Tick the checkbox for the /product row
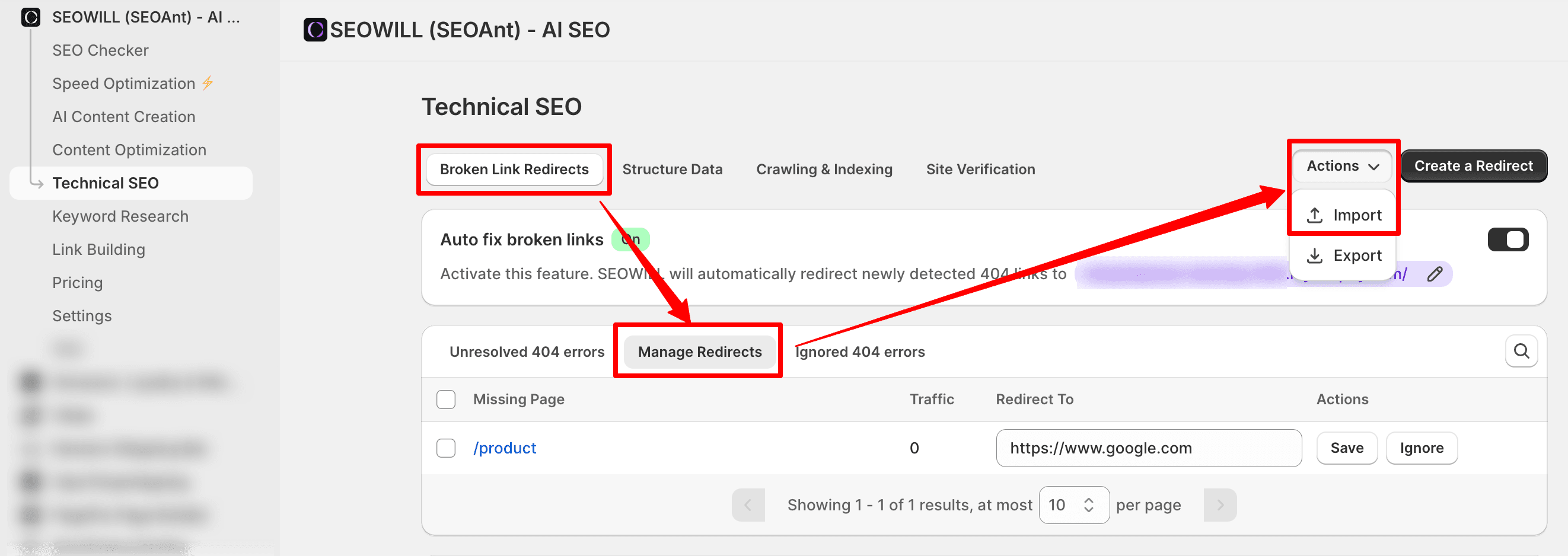This screenshot has width=1568, height=556. click(445, 448)
